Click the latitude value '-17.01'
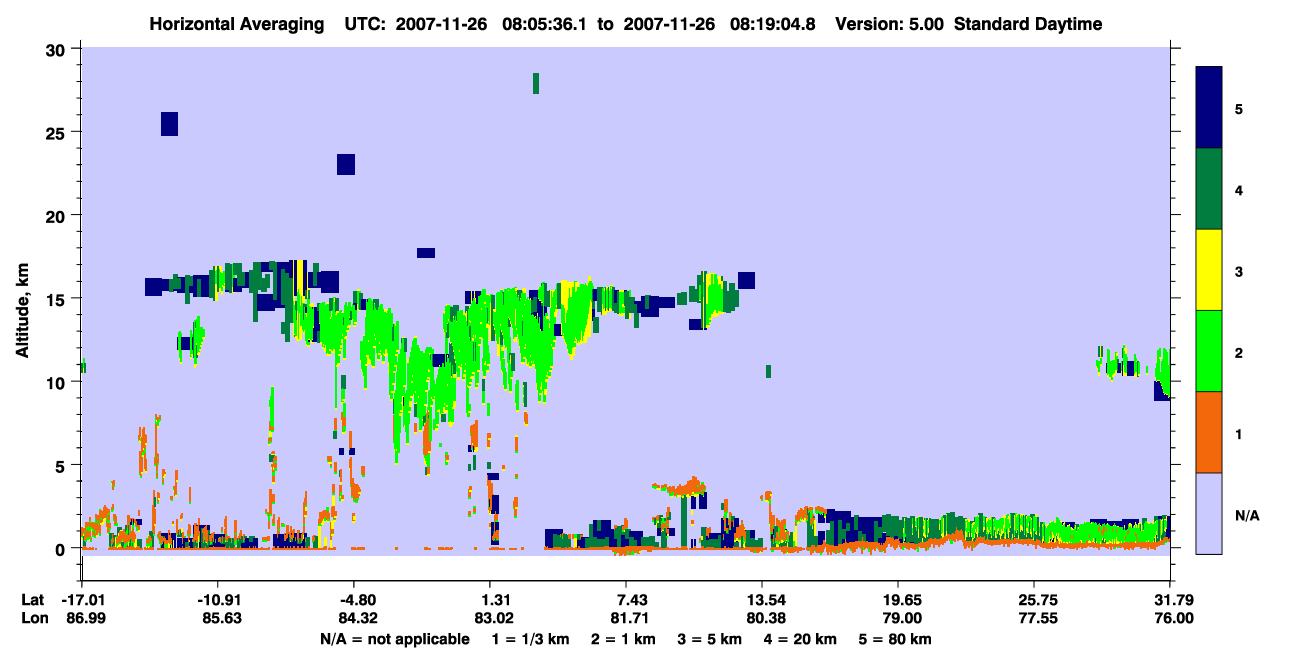The height and width of the screenshot is (667, 1300). (82, 600)
